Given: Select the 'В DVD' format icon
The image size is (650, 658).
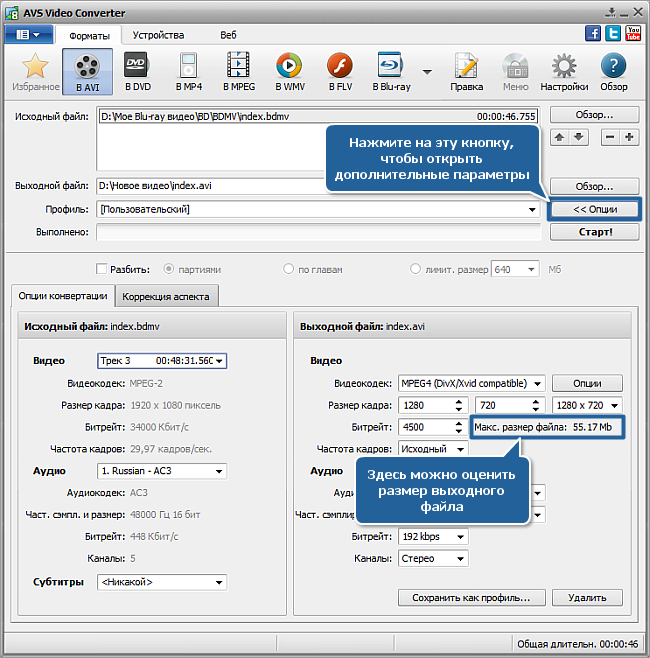Looking at the screenshot, I should 138,71.
